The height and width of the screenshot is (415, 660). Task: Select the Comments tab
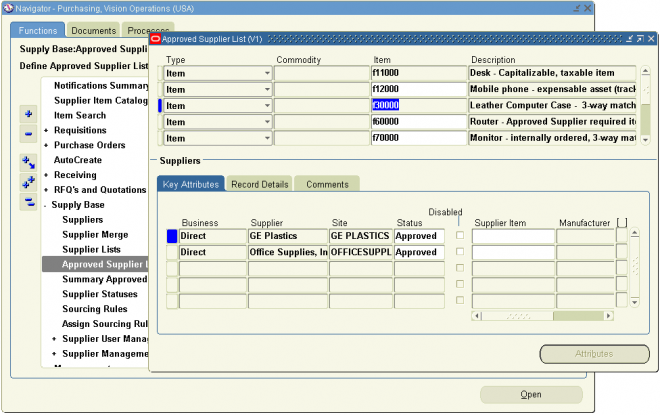point(327,184)
